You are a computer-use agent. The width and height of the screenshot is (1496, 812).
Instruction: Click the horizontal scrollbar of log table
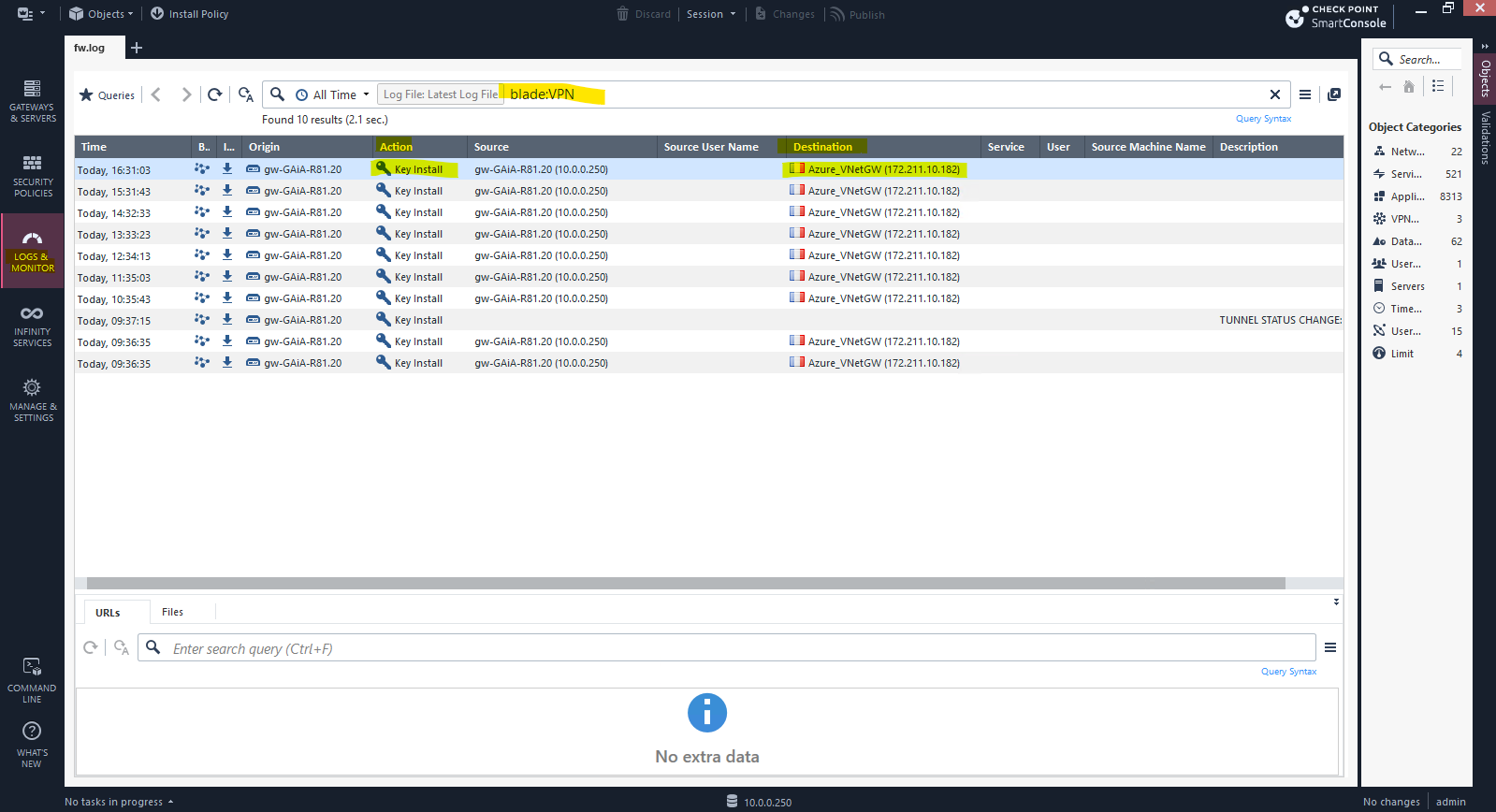coord(686,583)
